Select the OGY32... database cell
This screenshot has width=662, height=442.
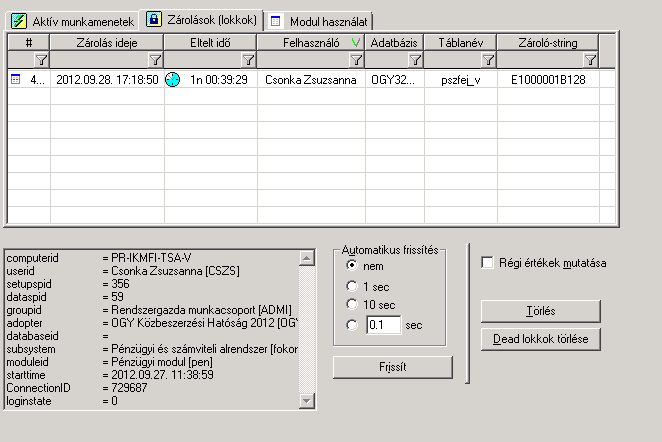[394, 80]
